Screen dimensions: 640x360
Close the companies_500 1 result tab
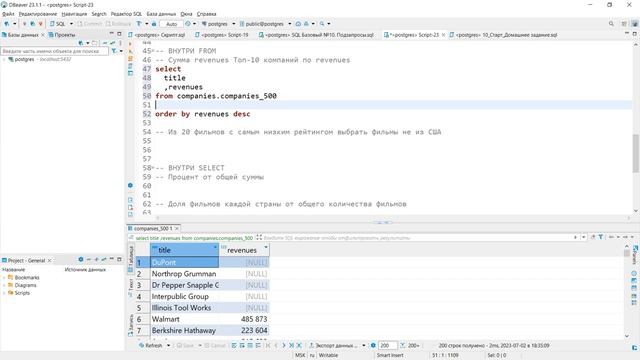pos(177,229)
